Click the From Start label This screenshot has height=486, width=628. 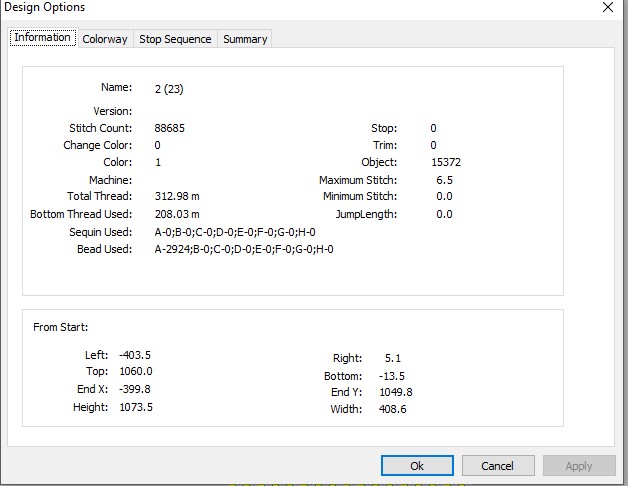tap(60, 327)
